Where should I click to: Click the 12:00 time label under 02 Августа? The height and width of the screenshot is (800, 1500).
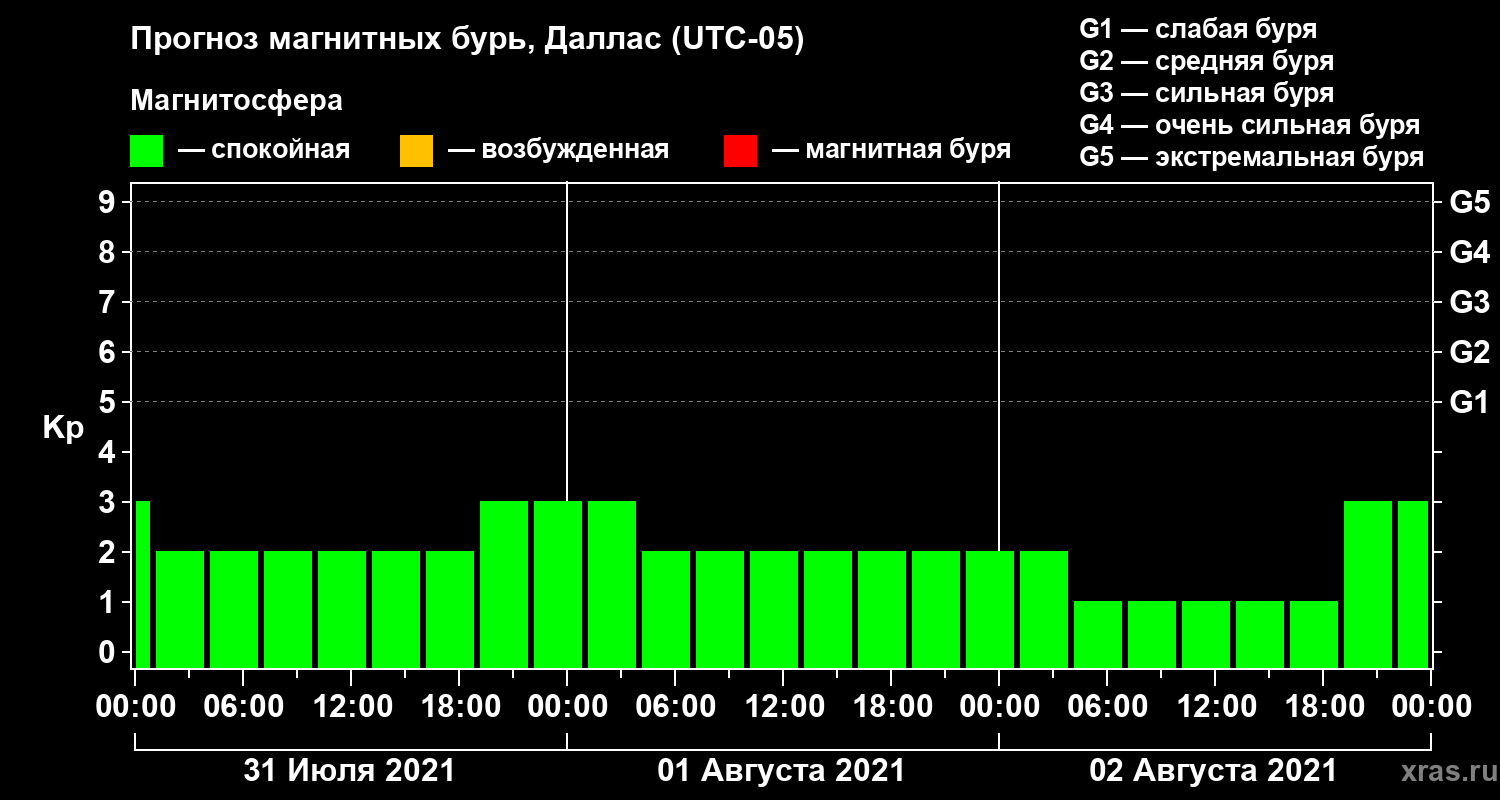coord(1216,707)
